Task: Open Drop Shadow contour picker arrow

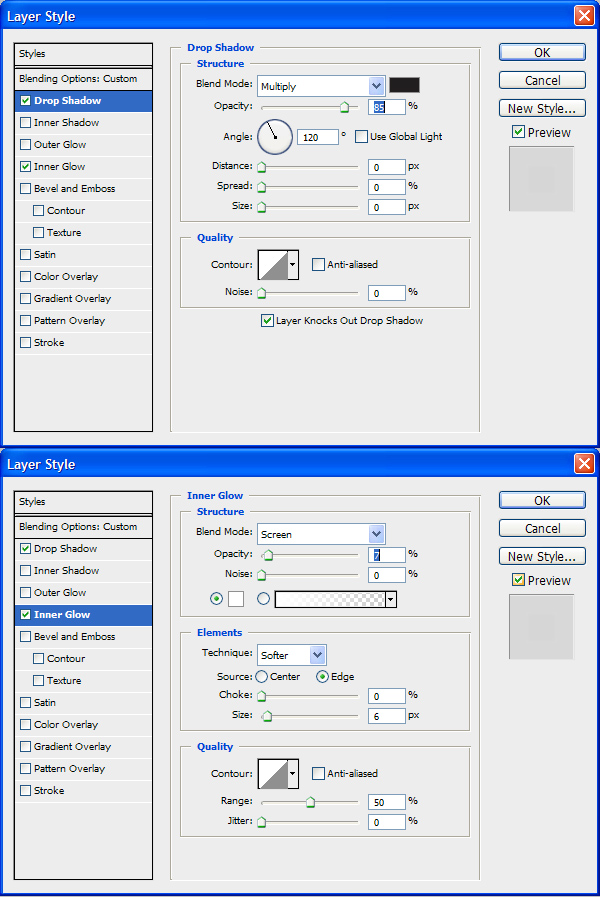Action: [292, 264]
